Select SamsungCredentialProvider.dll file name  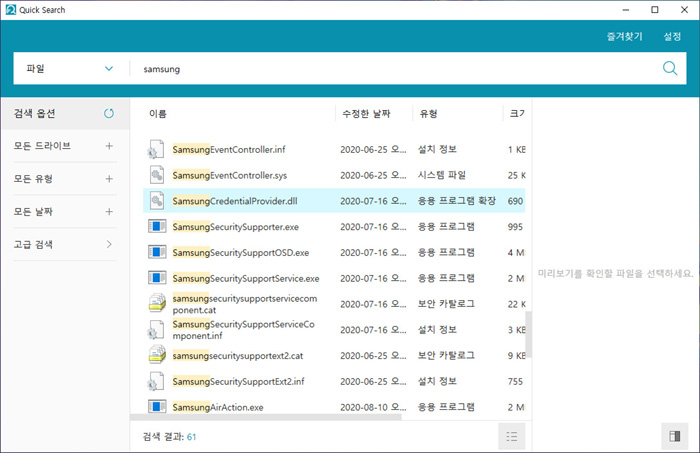coord(235,201)
